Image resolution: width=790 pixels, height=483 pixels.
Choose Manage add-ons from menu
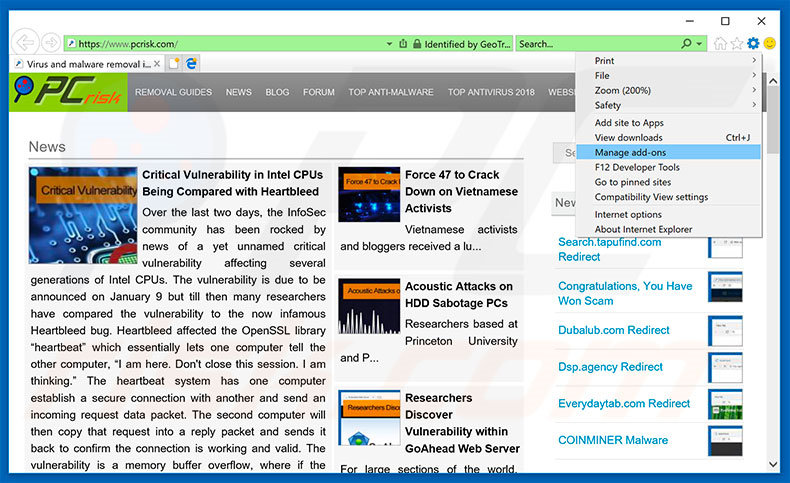(x=668, y=152)
